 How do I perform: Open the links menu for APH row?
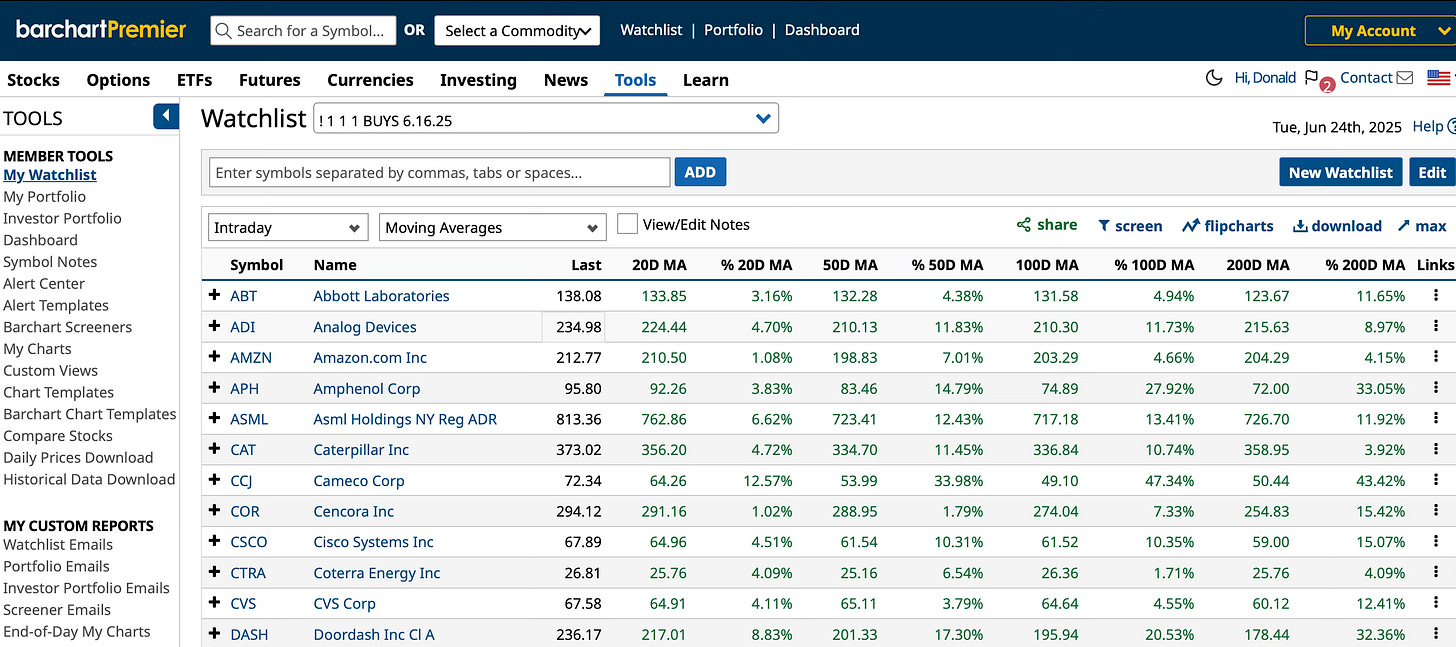[1436, 388]
